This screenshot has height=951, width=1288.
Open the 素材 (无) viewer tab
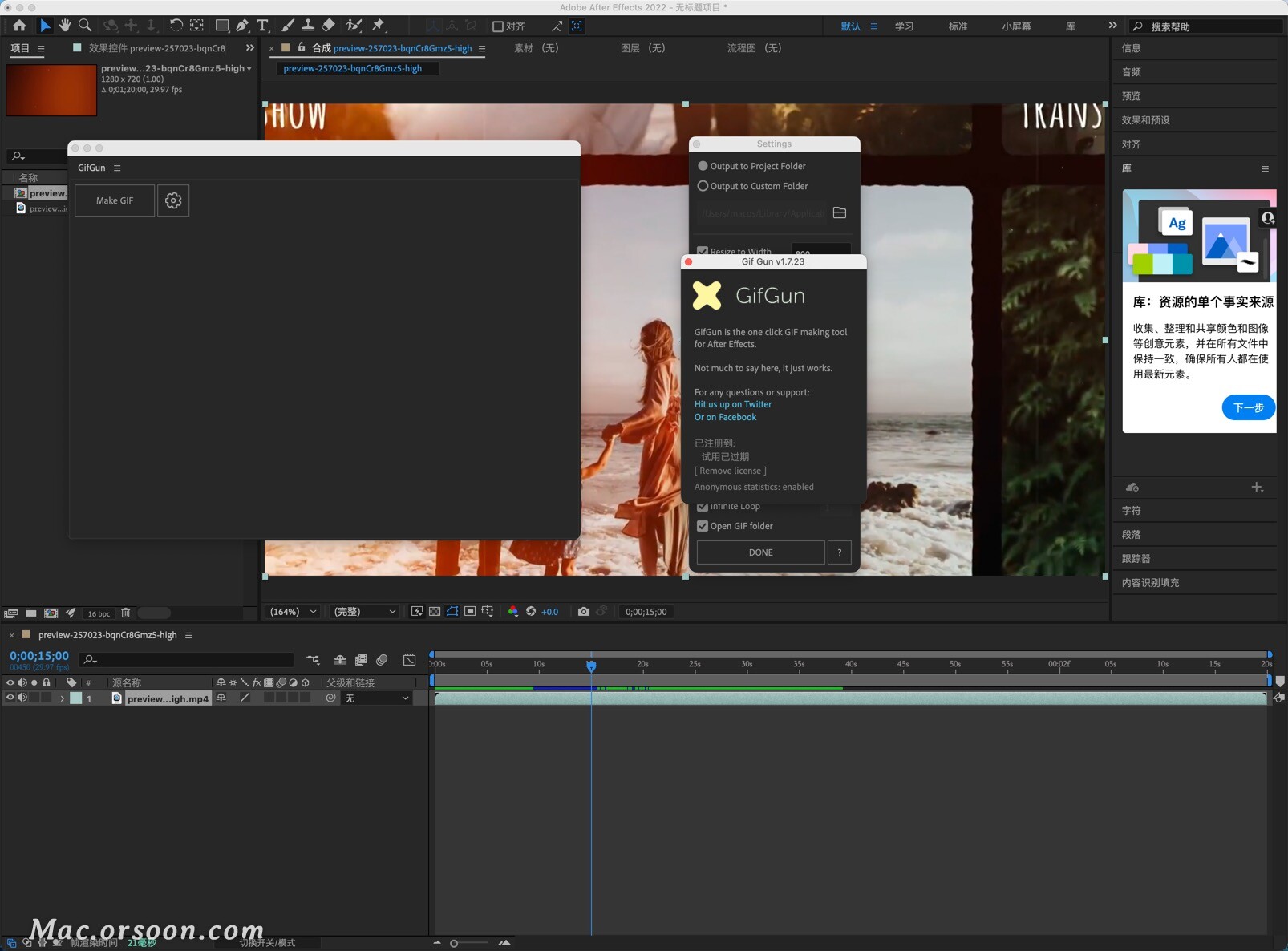tap(536, 48)
